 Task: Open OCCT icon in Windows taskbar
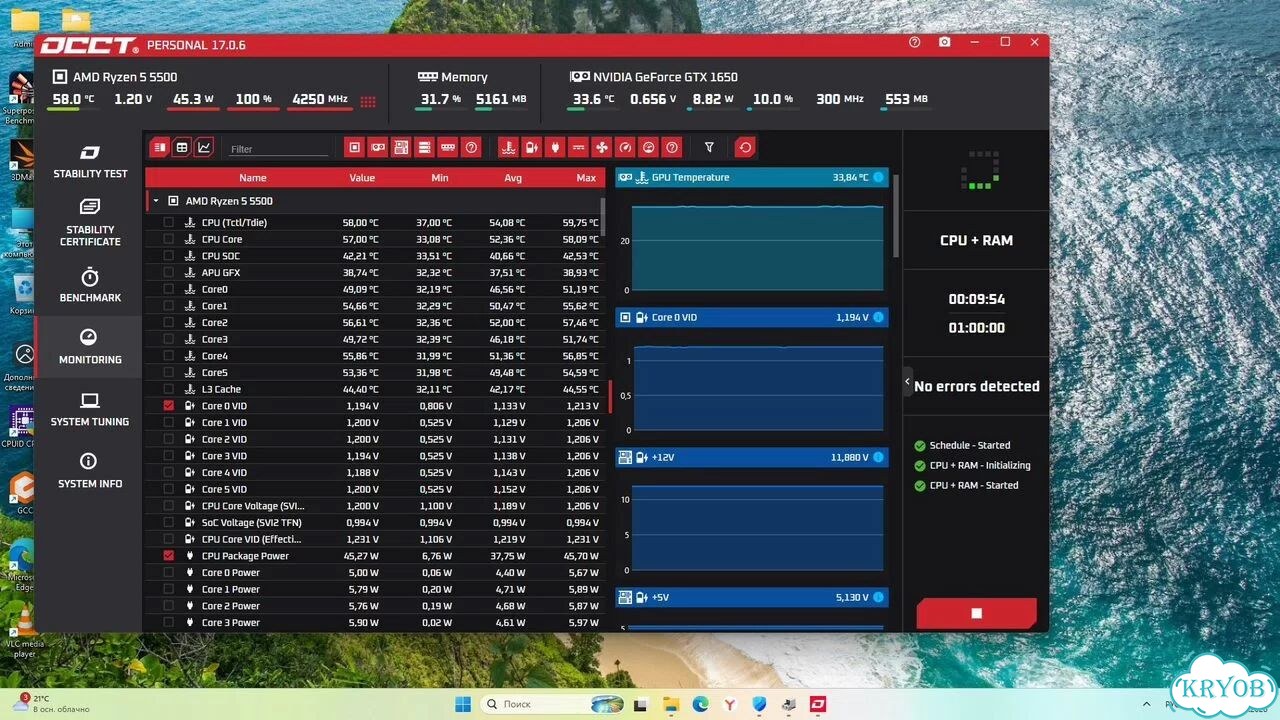(x=818, y=705)
